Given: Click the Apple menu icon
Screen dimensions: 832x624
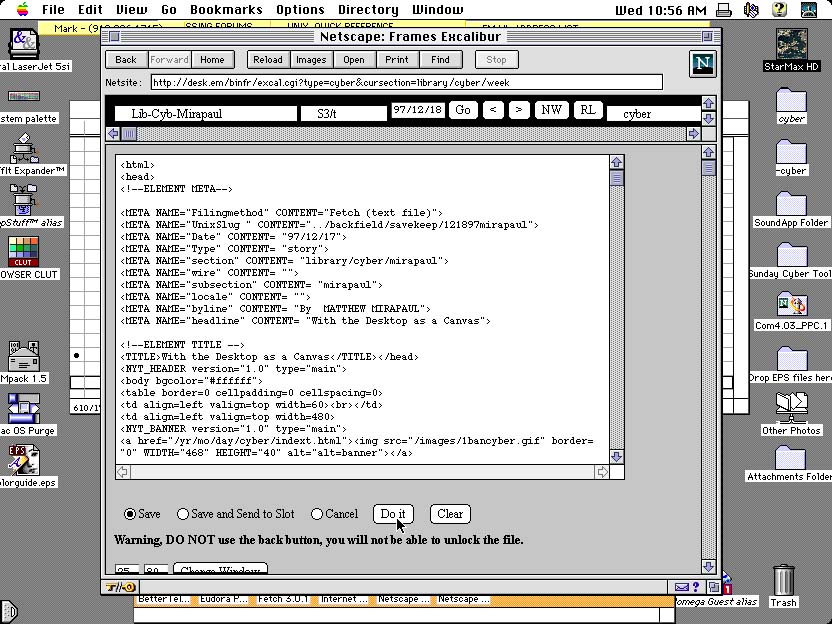Looking at the screenshot, I should (19, 10).
